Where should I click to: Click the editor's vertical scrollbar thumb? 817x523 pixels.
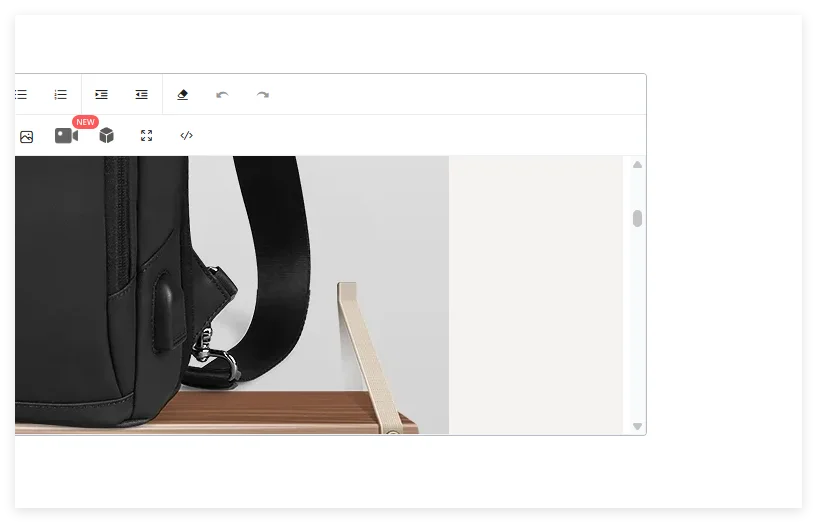click(637, 218)
